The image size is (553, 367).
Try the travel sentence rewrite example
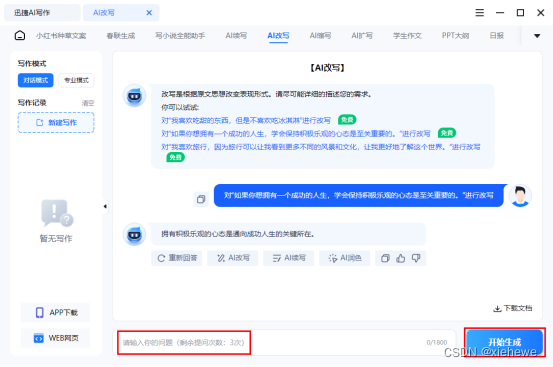coord(321,147)
